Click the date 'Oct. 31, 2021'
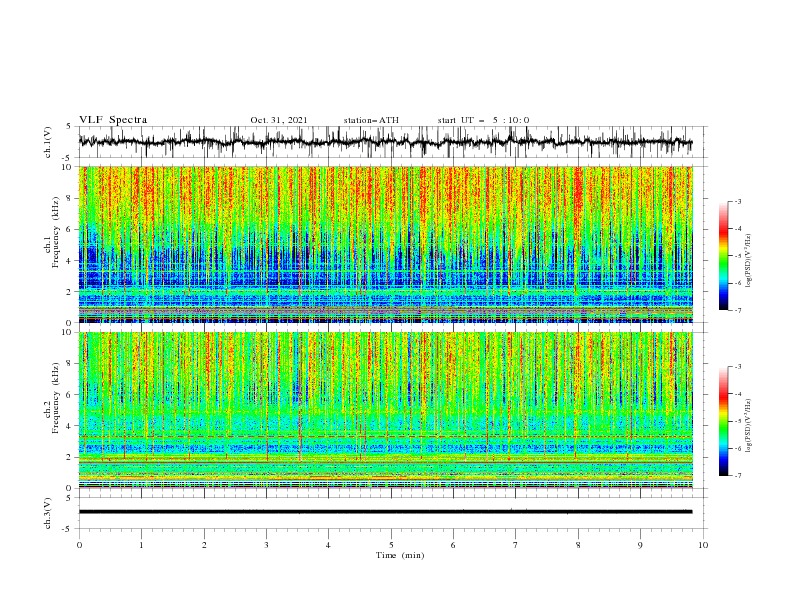The image size is (792, 612). (x=279, y=120)
